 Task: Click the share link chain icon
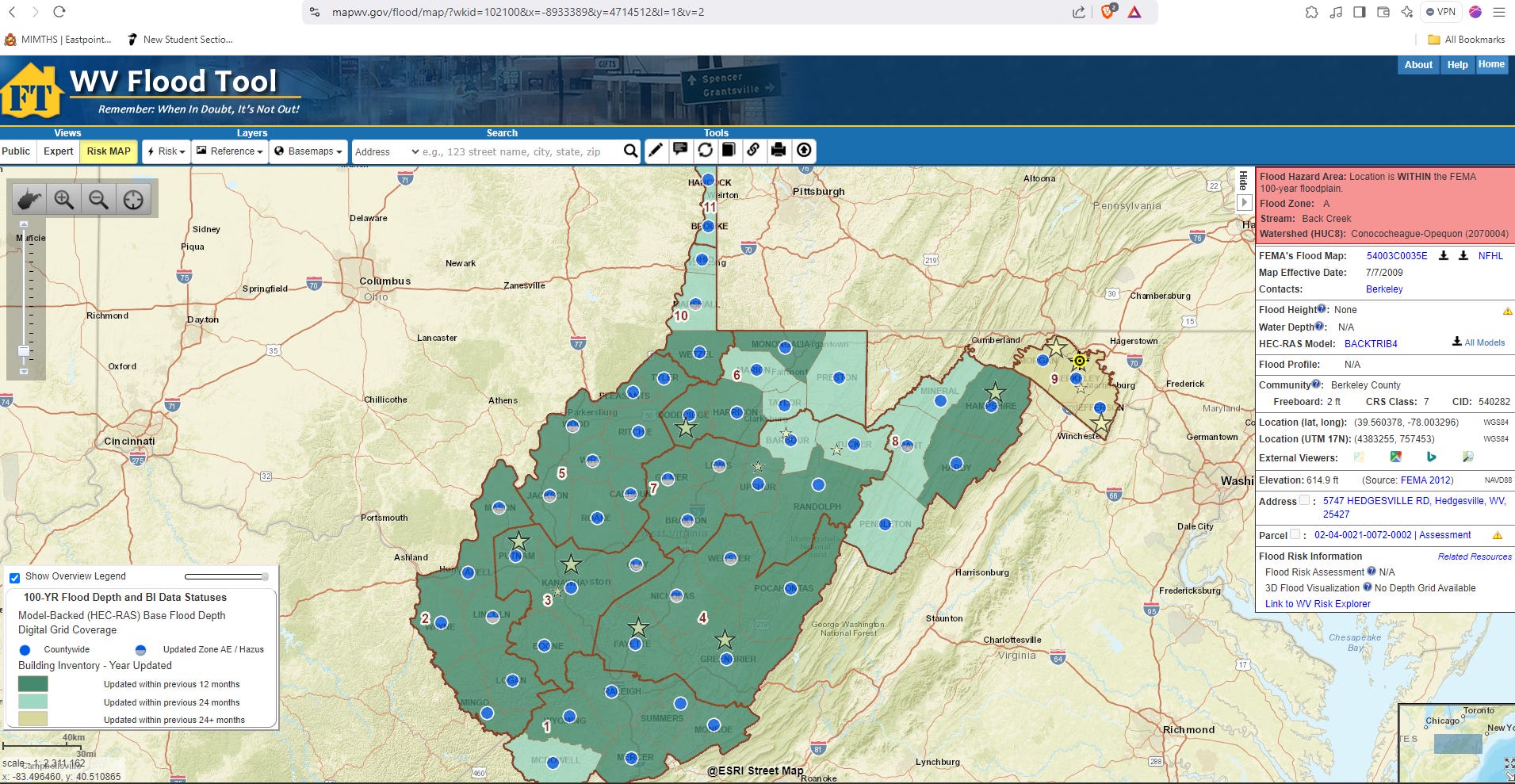753,151
